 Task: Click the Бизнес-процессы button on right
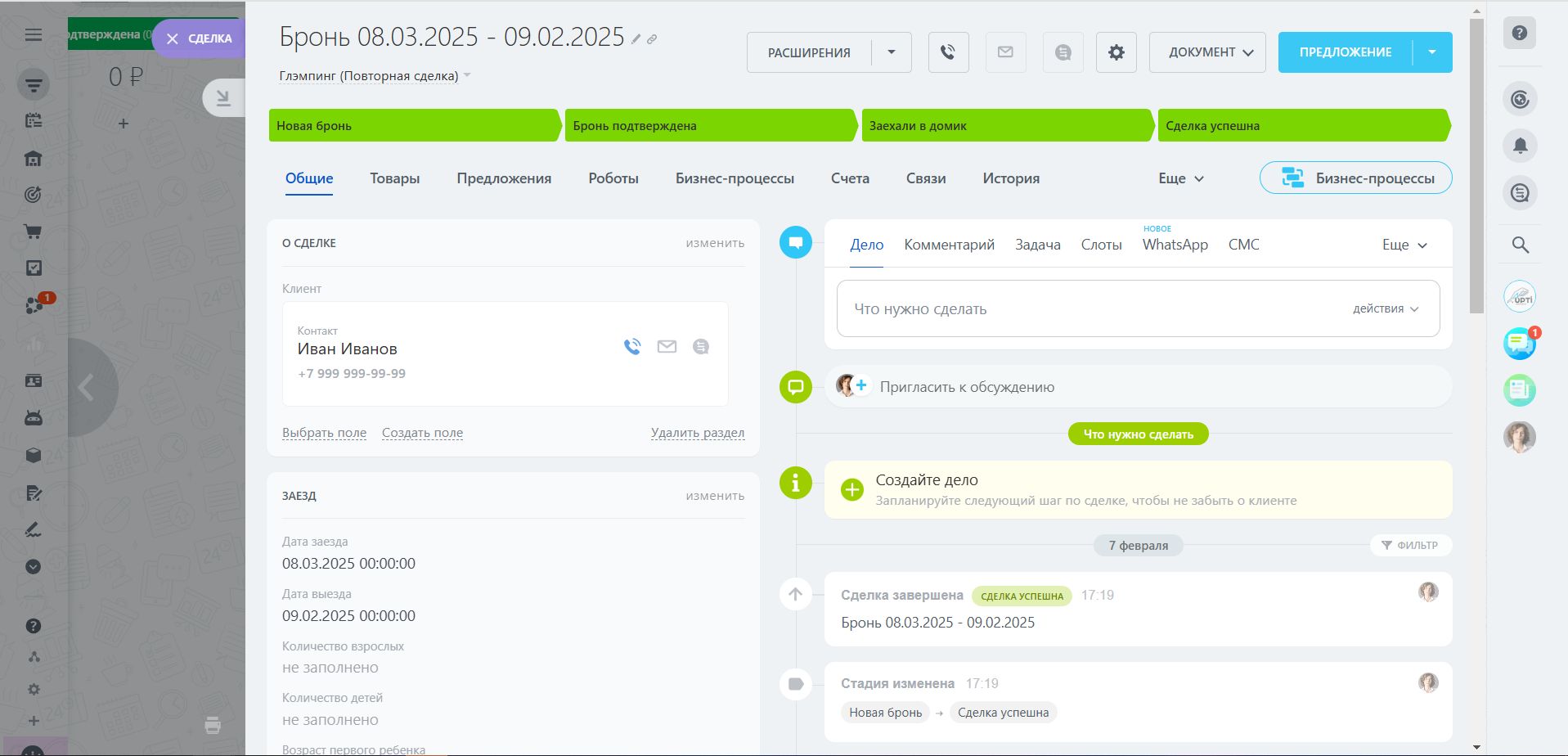(1355, 178)
